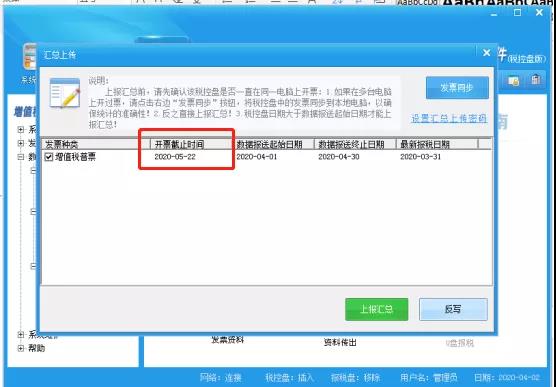
Task: Click the 发票同步 button
Action: (457, 88)
